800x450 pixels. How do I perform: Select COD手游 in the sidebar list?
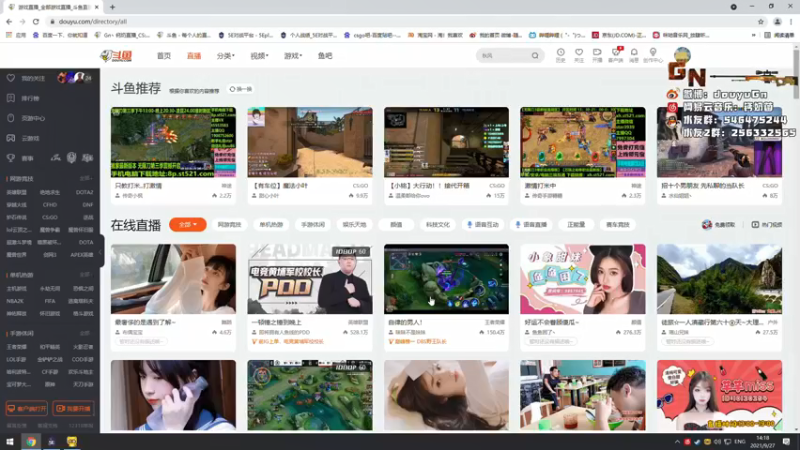(83, 359)
